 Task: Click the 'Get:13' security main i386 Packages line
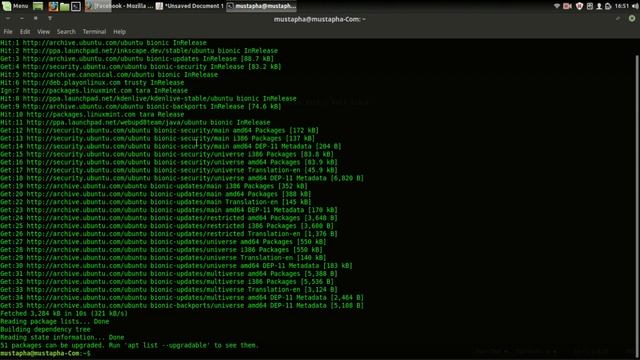pos(158,138)
